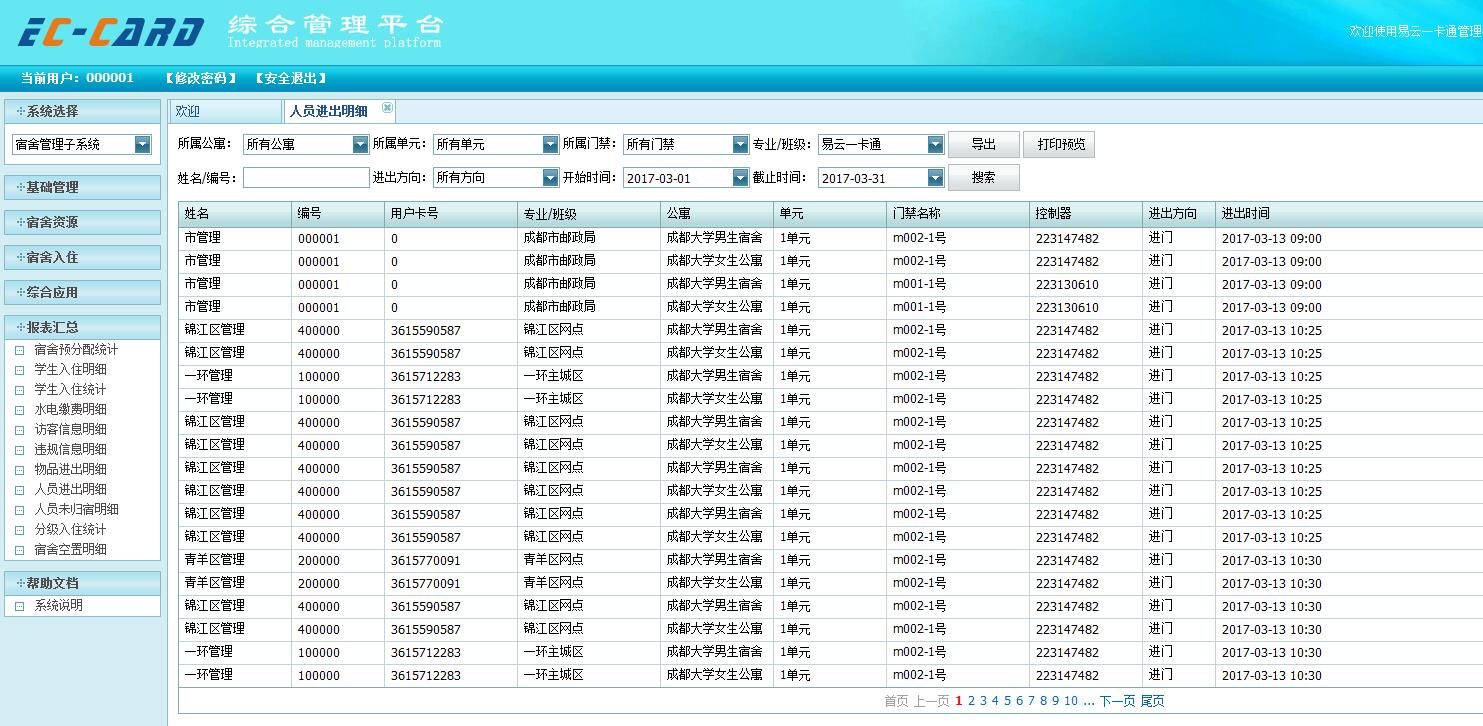The width and height of the screenshot is (1483, 726).
Task: Click the EC-CARD logo
Action: point(111,33)
